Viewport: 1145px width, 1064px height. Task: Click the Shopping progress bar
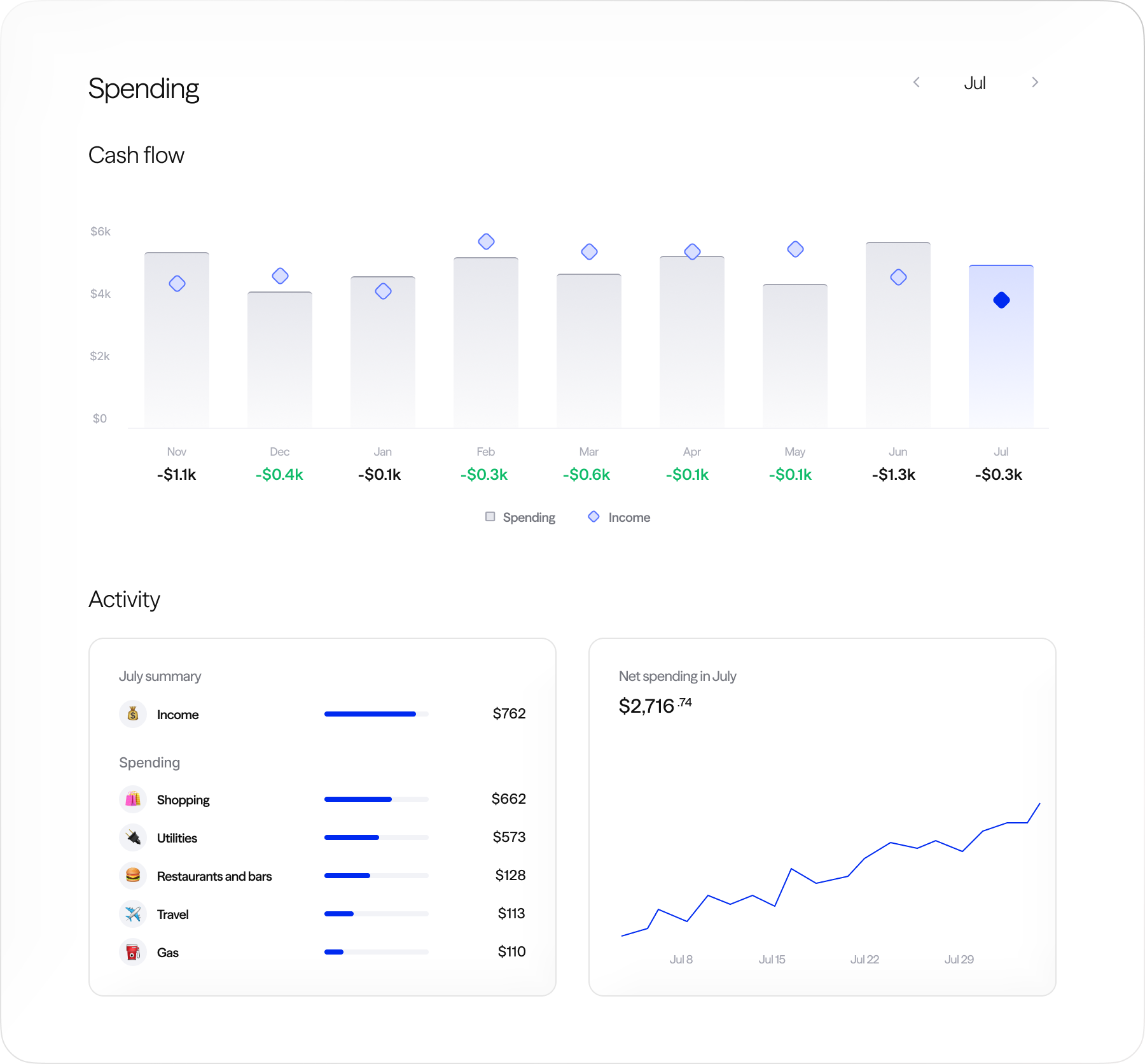[x=376, y=799]
